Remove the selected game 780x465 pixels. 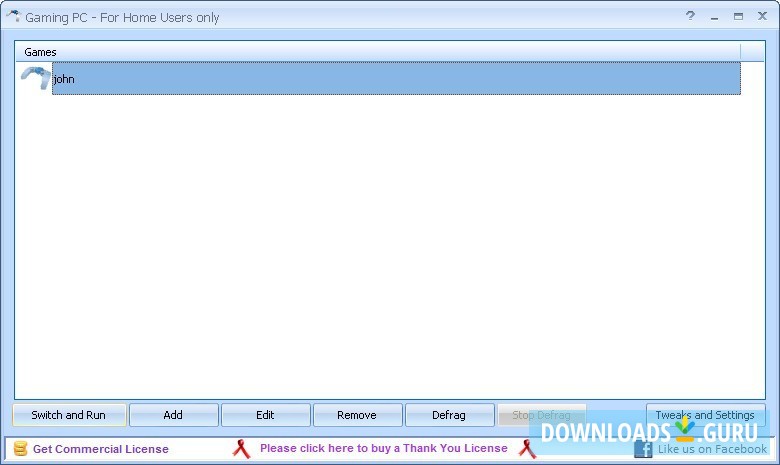tap(357, 415)
